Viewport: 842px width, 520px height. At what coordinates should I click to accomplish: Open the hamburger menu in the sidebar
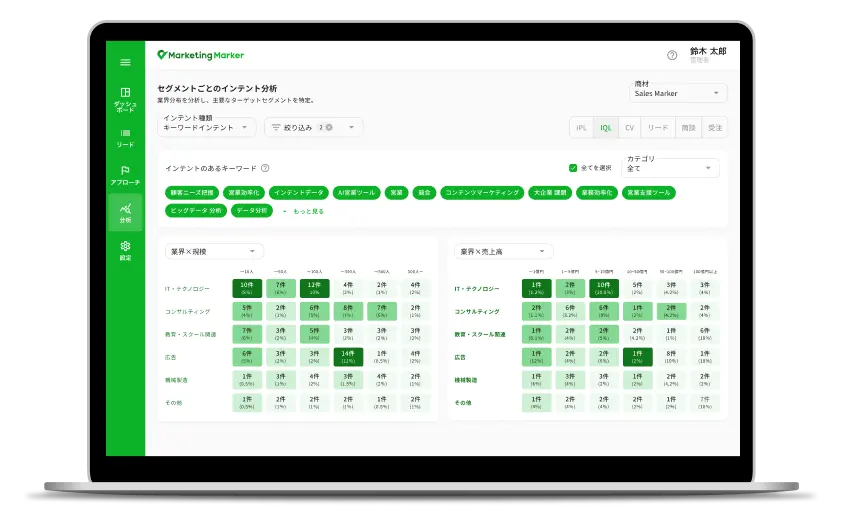125,62
